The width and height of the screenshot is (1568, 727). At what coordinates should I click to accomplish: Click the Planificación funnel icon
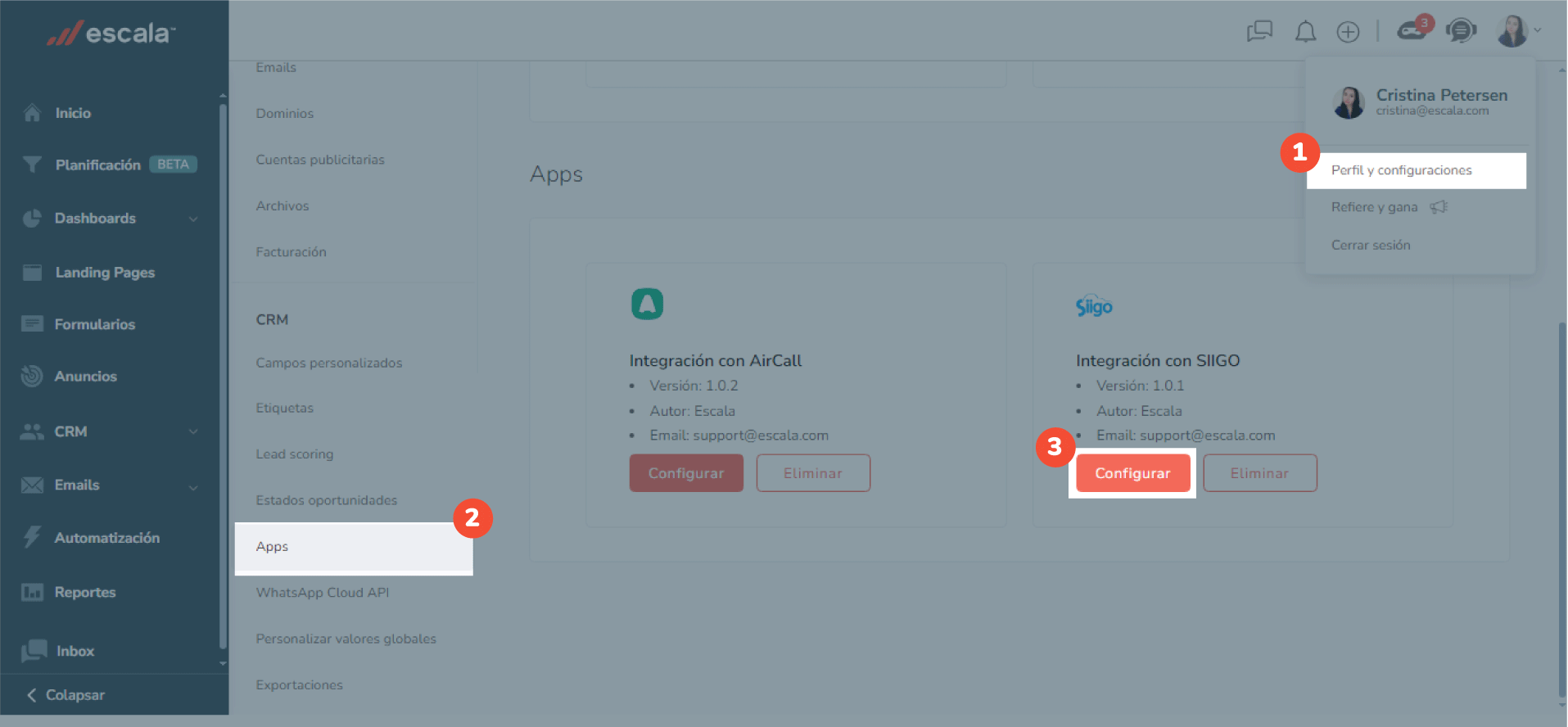32,165
